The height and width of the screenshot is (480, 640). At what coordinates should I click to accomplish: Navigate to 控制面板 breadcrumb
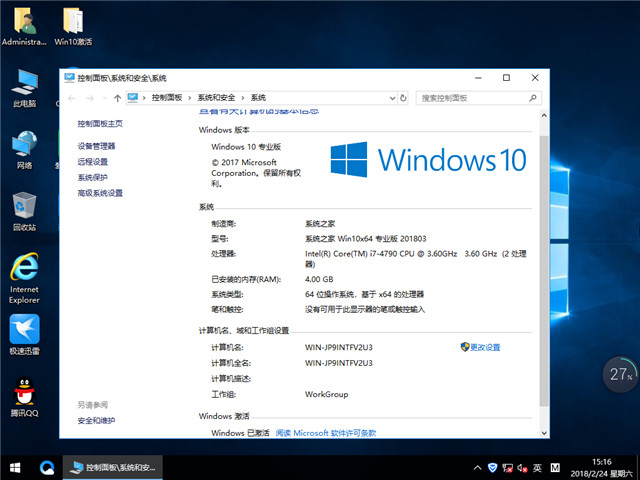tap(167, 98)
